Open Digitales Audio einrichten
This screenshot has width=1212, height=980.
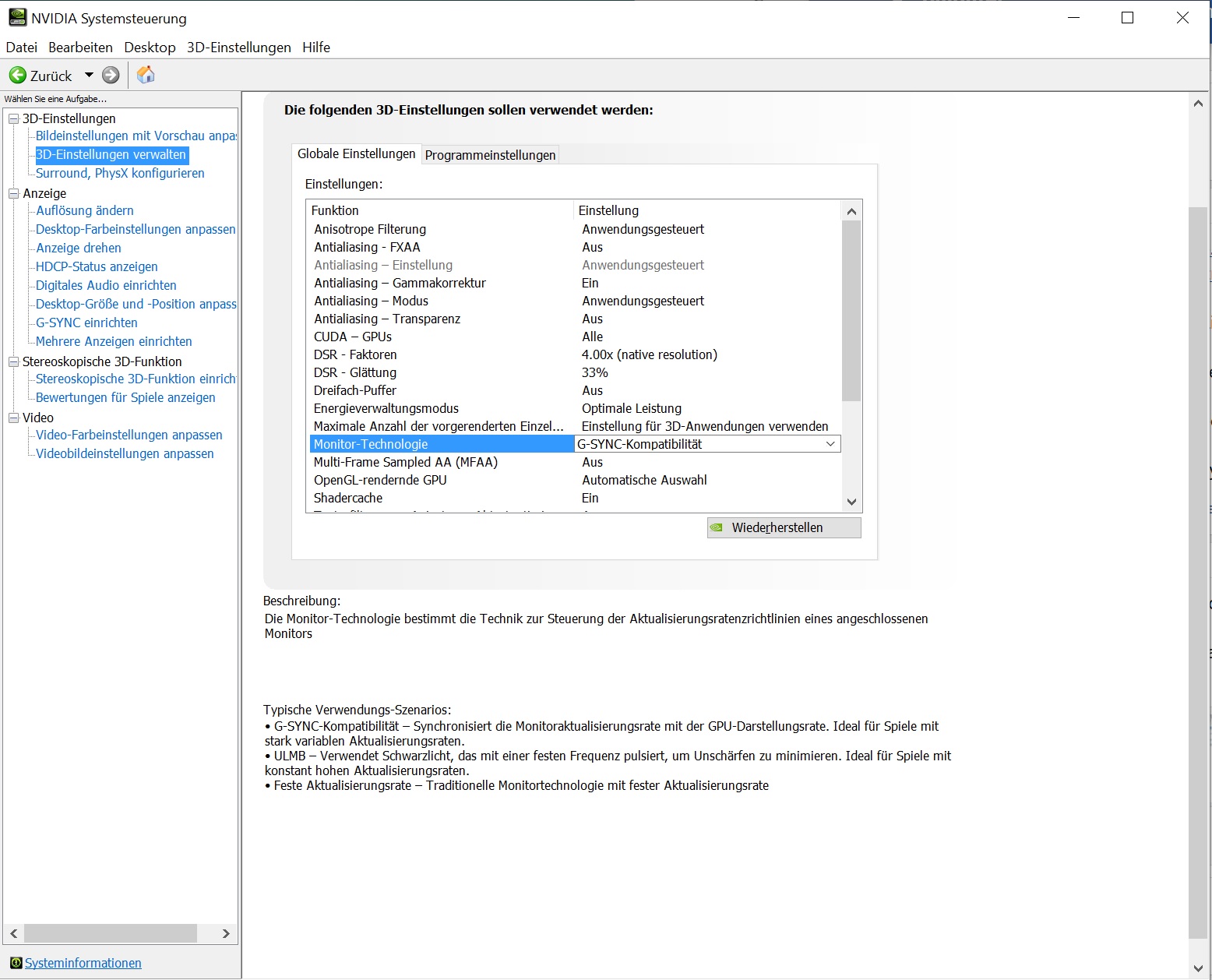(106, 285)
